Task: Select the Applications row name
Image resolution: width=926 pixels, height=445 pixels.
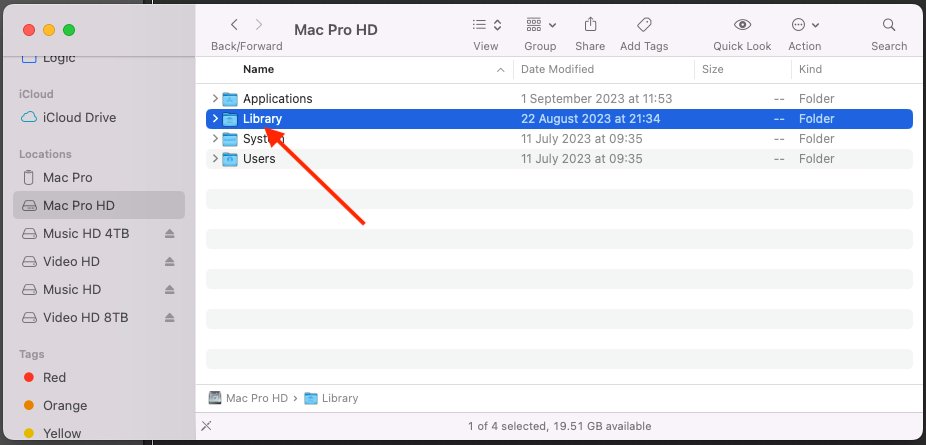Action: click(x=278, y=99)
